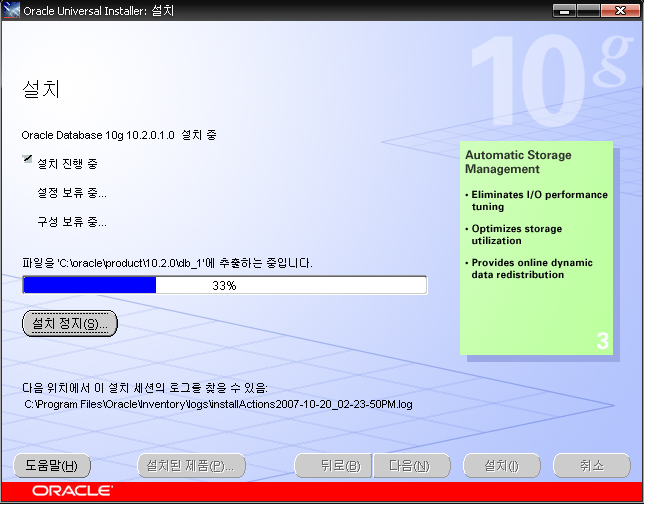
Task: Click the ORACLE logo in red footer
Action: click(x=72, y=491)
